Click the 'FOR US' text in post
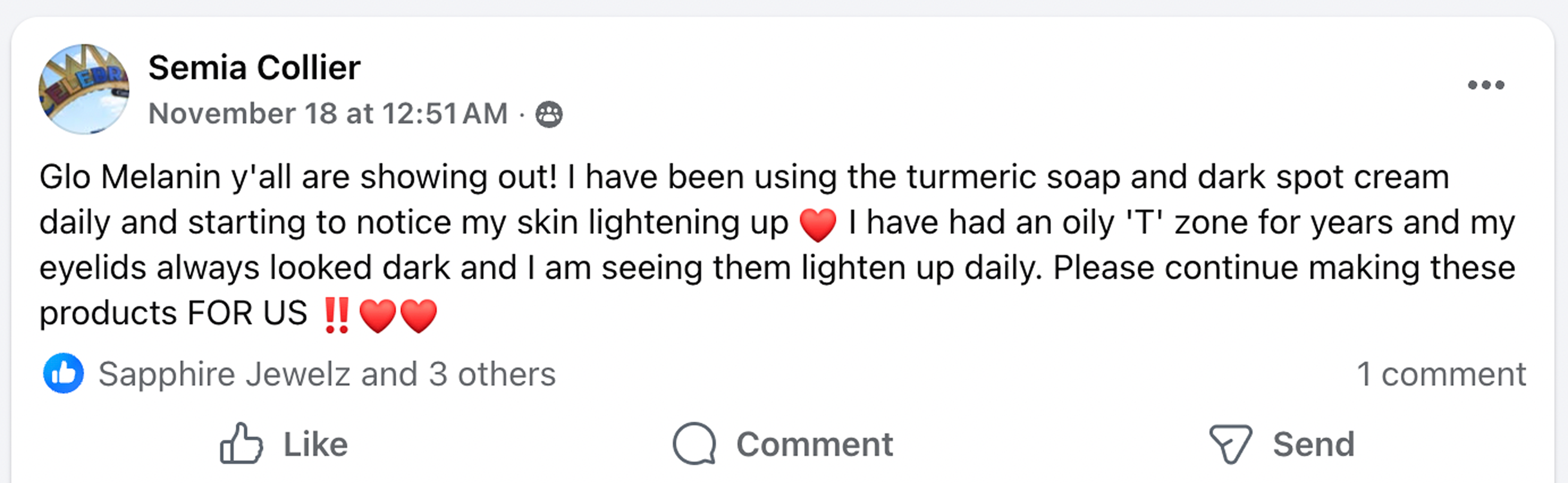Image resolution: width=1568 pixels, height=483 pixels. (x=247, y=314)
